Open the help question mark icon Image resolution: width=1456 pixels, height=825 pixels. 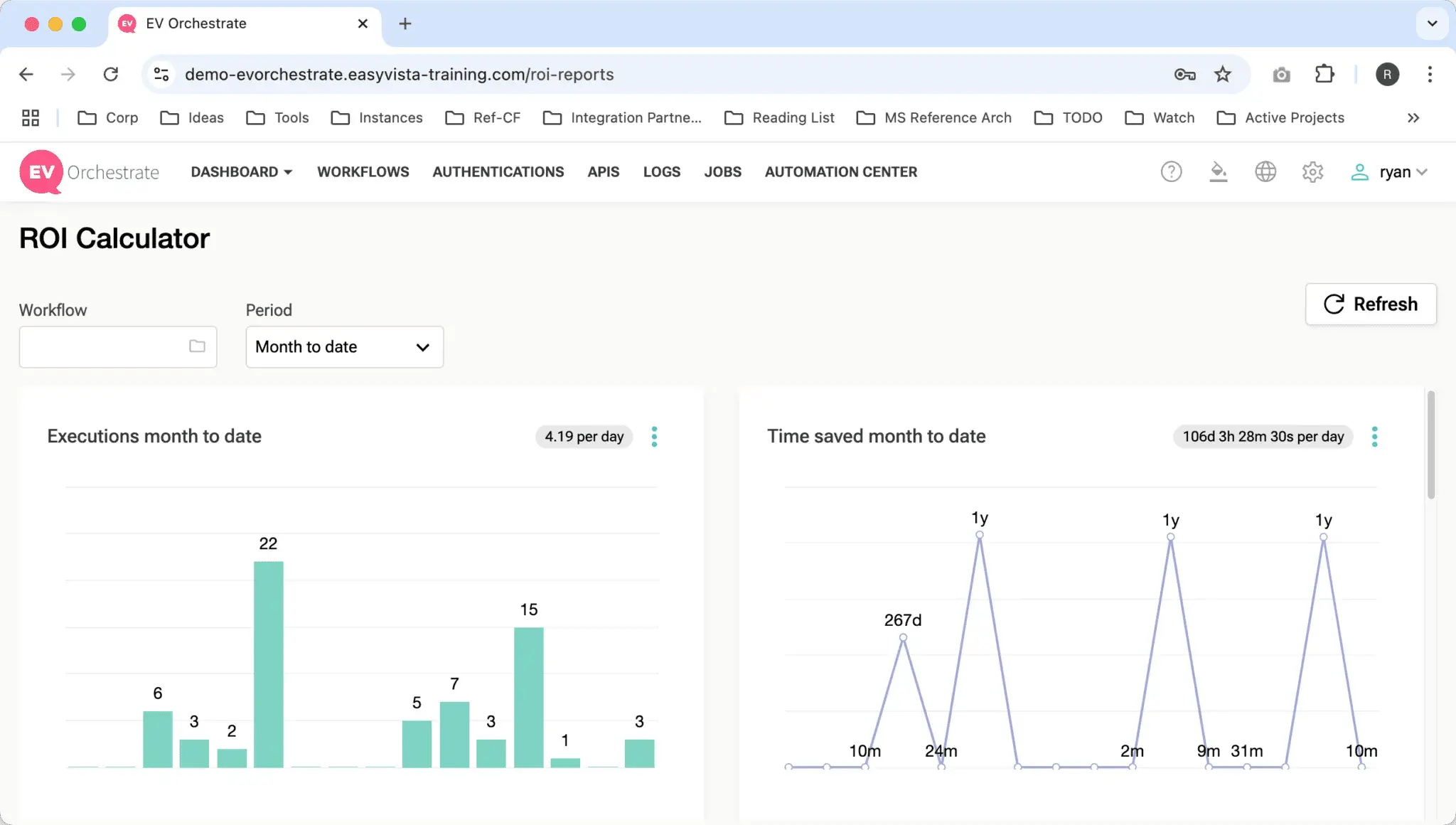[1171, 172]
